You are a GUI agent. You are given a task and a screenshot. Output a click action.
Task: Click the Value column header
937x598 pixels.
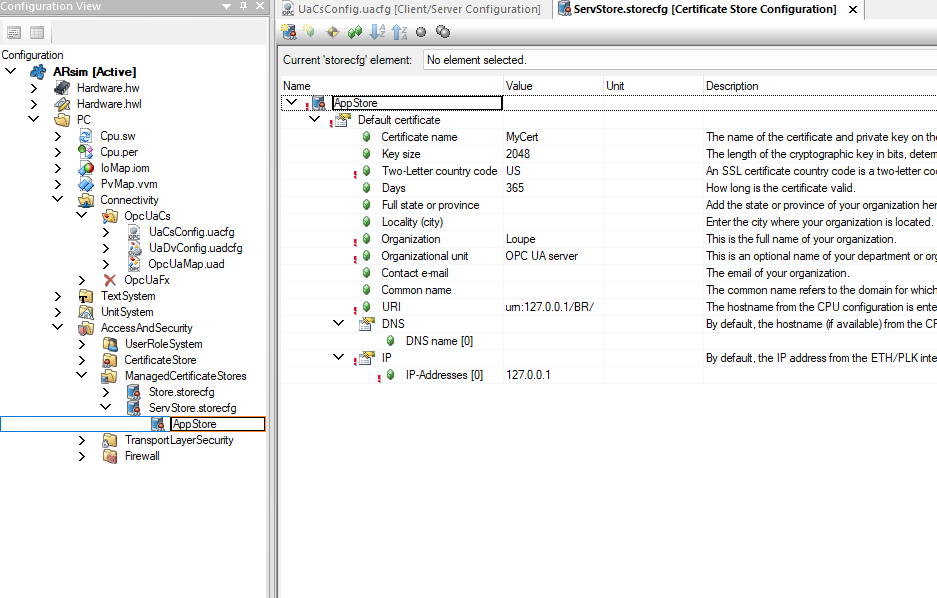pyautogui.click(x=553, y=86)
